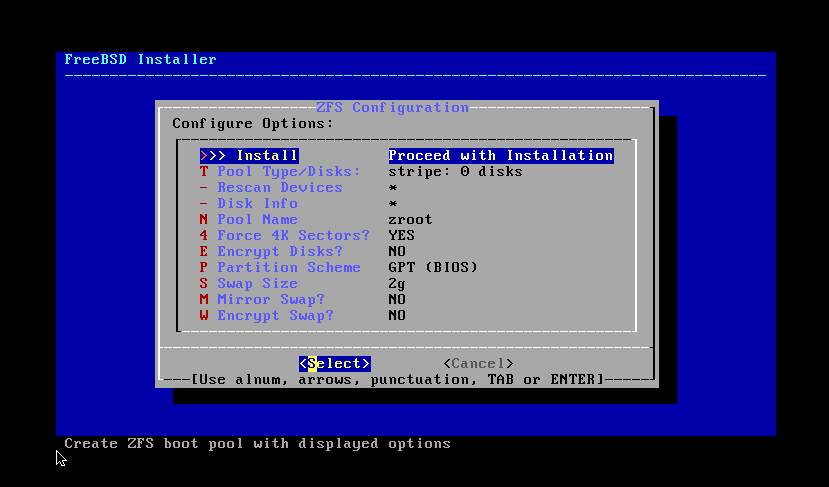
Task: Click the red '4' hotkey character
Action: pos(204,235)
